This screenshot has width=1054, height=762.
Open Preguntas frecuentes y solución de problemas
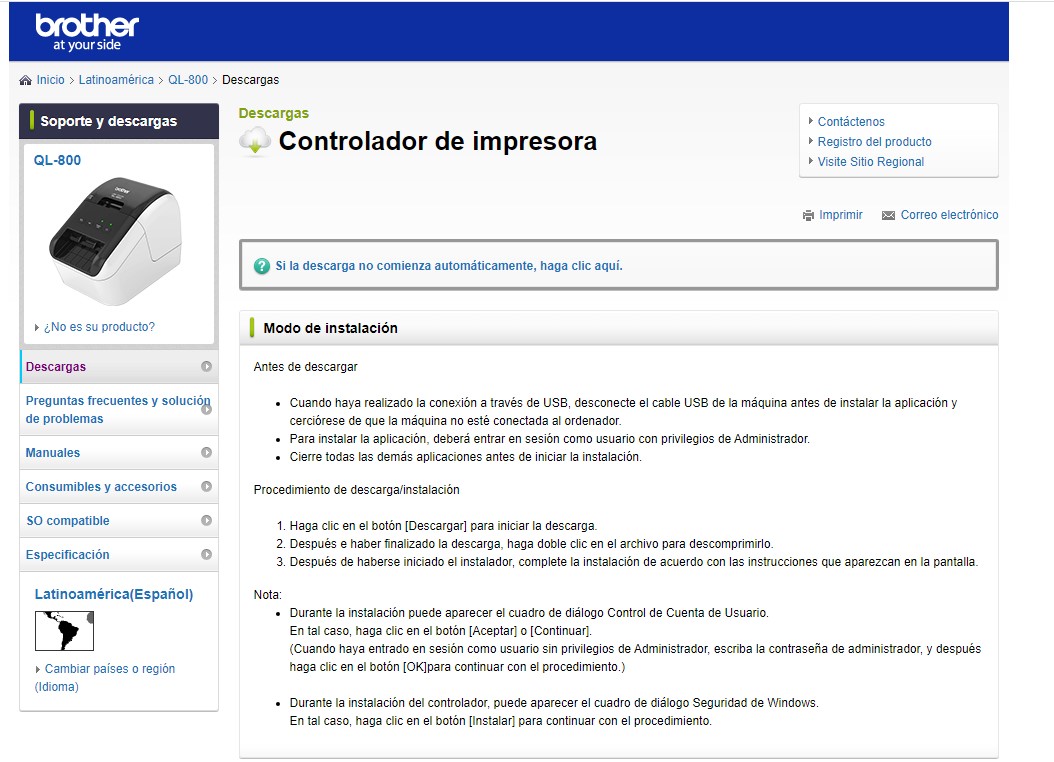119,409
